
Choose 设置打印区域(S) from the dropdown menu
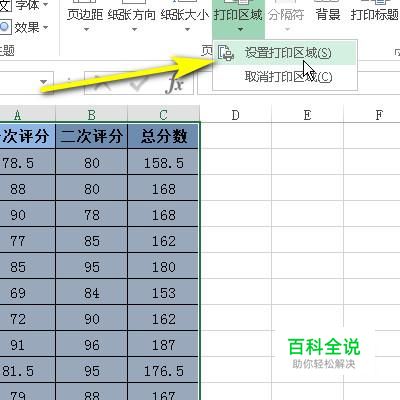pos(285,53)
